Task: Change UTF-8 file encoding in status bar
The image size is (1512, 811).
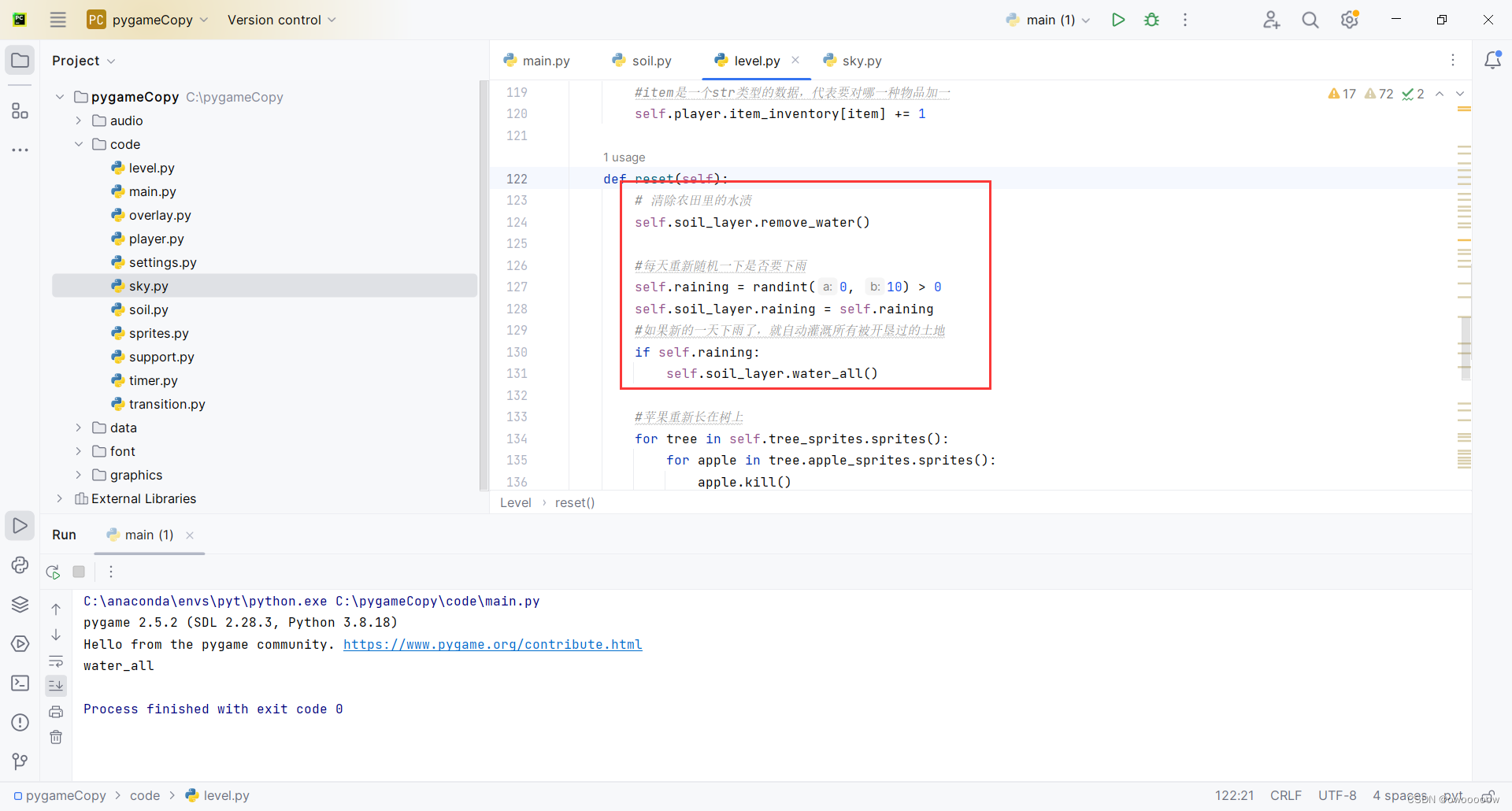Action: [1337, 795]
